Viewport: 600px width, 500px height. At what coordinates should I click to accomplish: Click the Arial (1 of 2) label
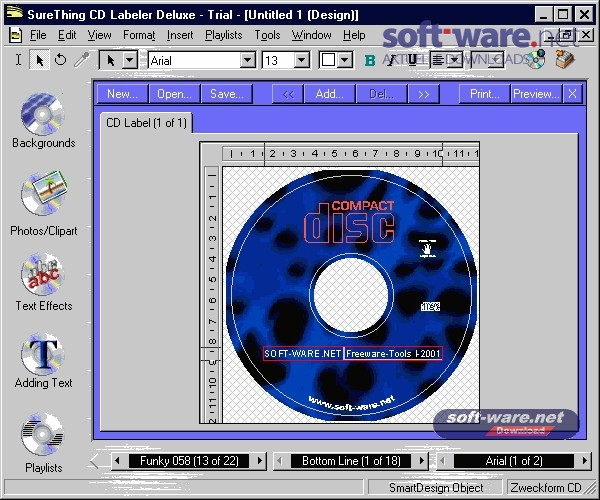point(514,461)
